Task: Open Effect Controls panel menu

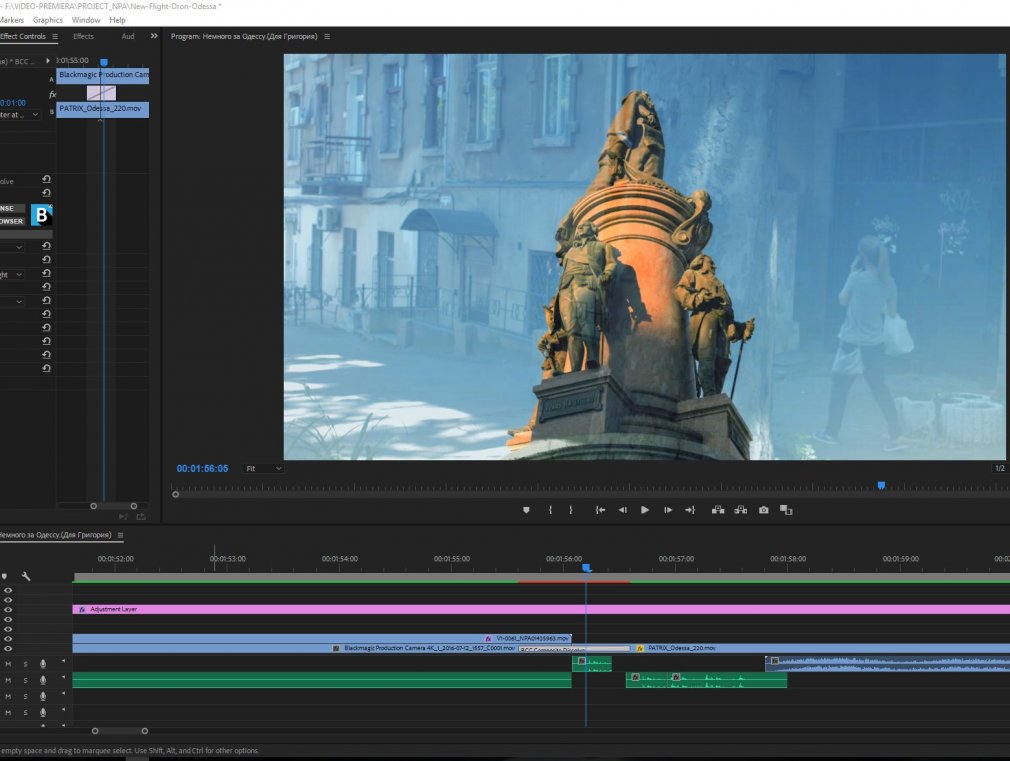Action: [x=55, y=37]
